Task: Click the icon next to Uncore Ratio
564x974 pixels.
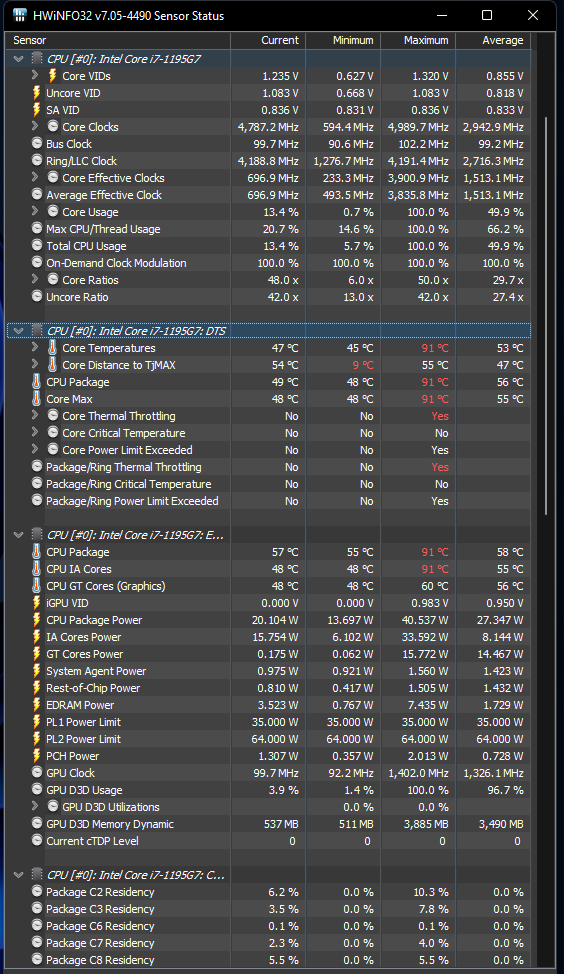Action: click(37, 297)
